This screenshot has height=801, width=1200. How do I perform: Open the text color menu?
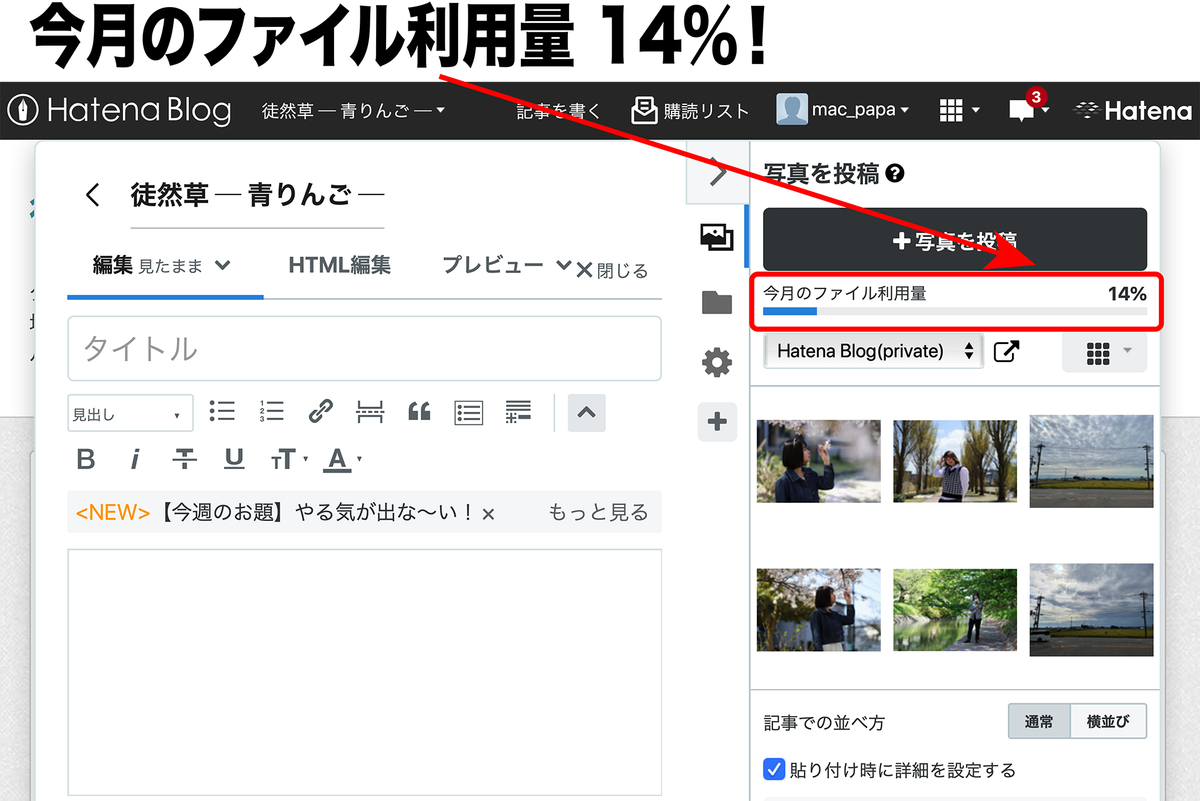point(342,460)
